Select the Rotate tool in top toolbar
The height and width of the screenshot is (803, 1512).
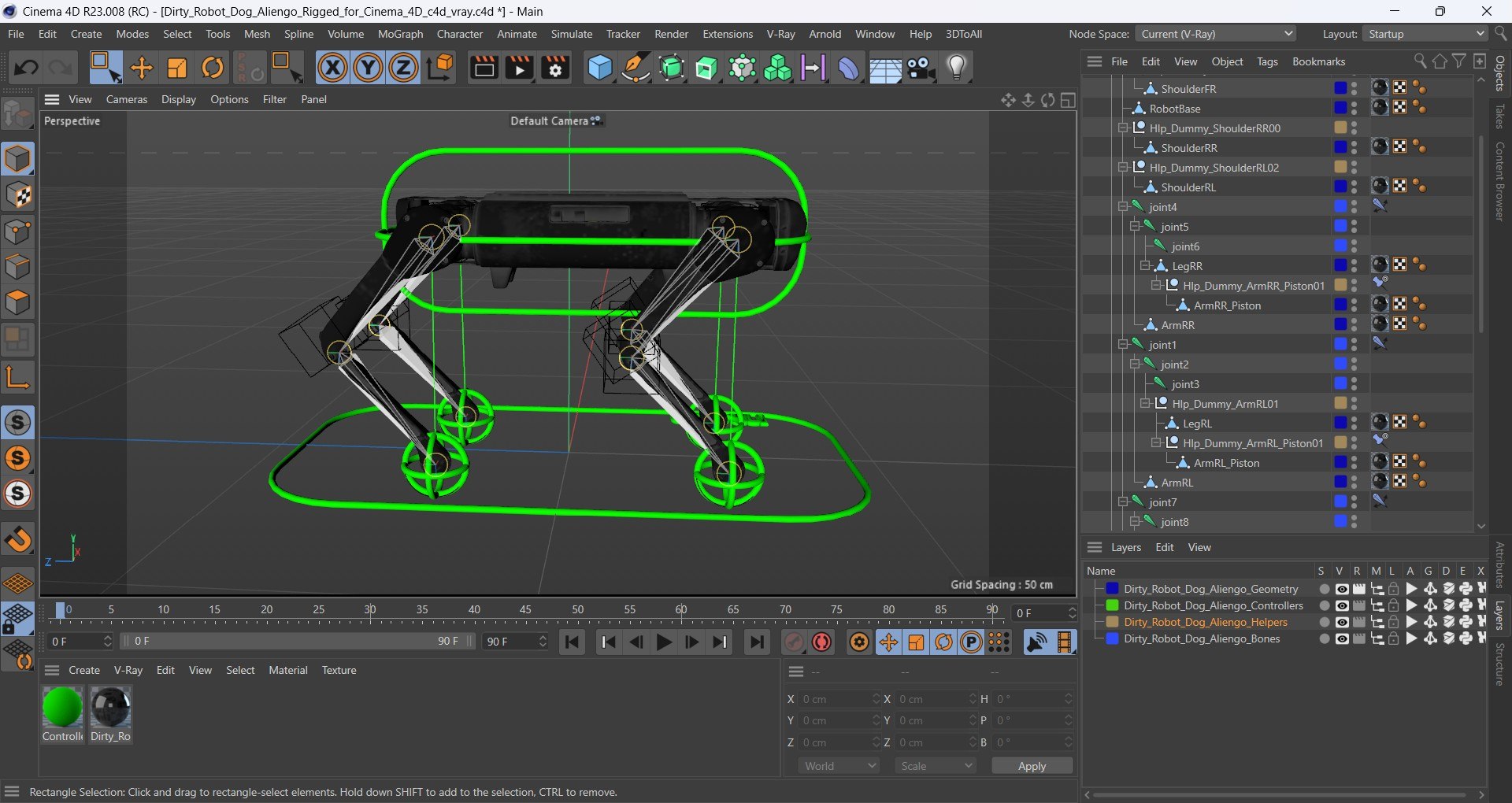pos(213,68)
